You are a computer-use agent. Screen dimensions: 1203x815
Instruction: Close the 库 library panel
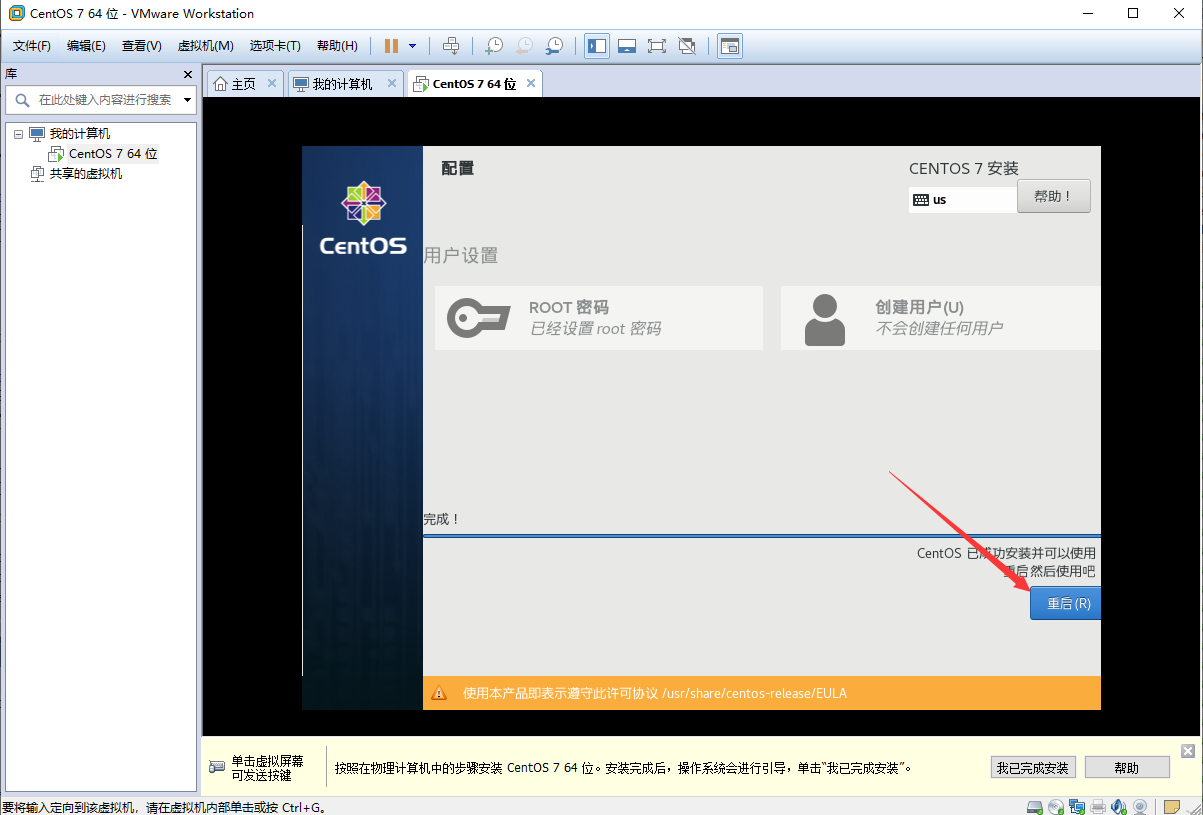tap(188, 74)
